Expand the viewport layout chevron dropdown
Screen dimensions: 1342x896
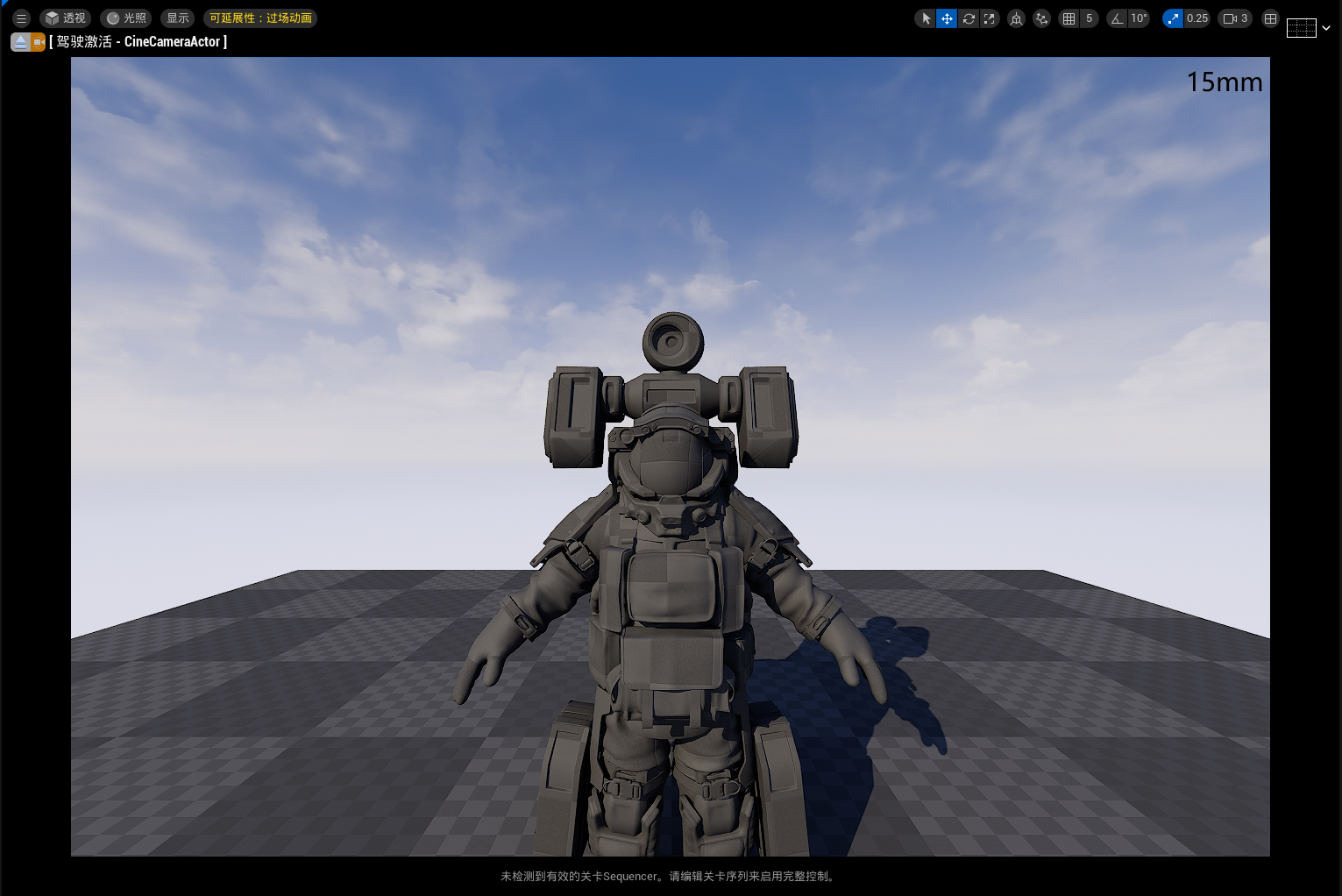1326,28
